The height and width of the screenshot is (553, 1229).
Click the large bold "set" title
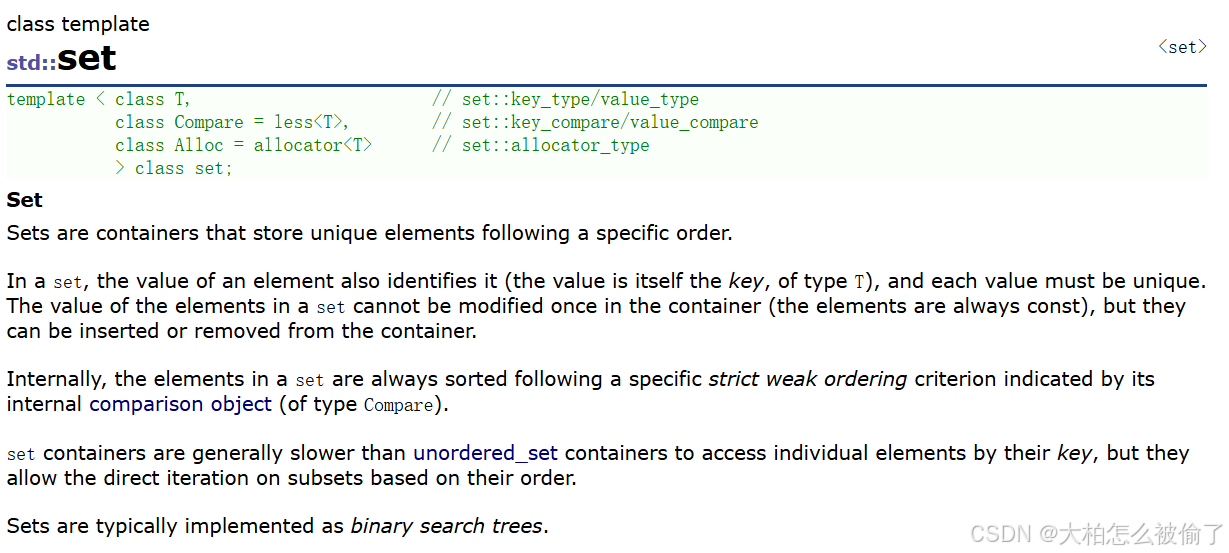coord(87,58)
